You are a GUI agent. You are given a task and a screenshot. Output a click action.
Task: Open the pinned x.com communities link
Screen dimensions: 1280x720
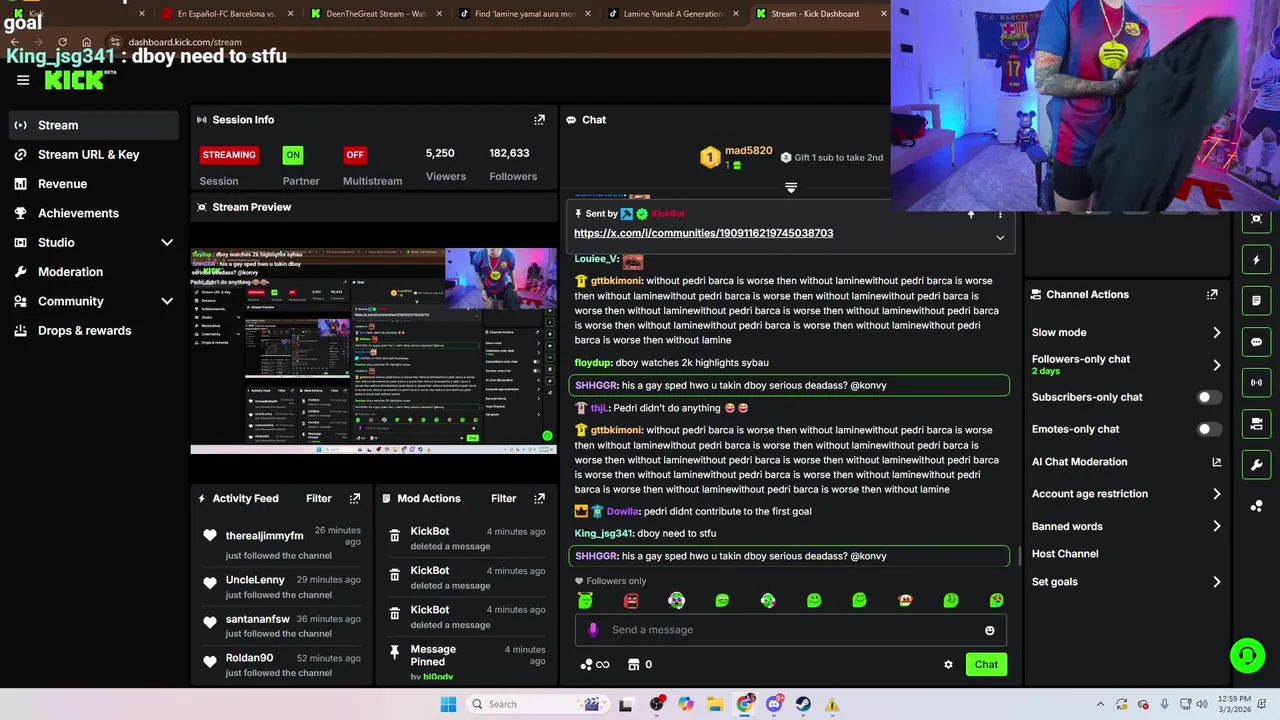point(704,233)
